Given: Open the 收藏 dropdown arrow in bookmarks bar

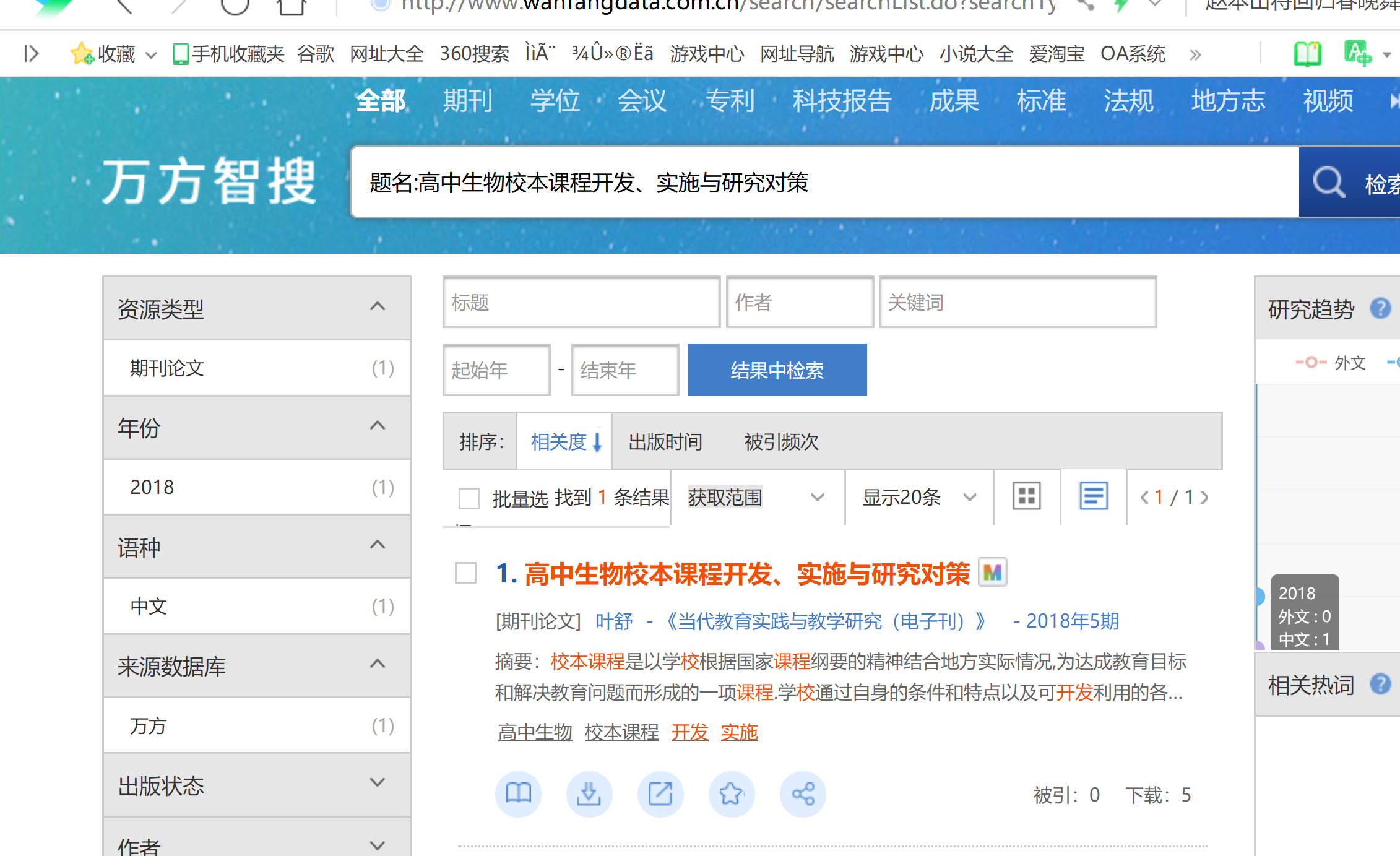Looking at the screenshot, I should click(x=150, y=55).
